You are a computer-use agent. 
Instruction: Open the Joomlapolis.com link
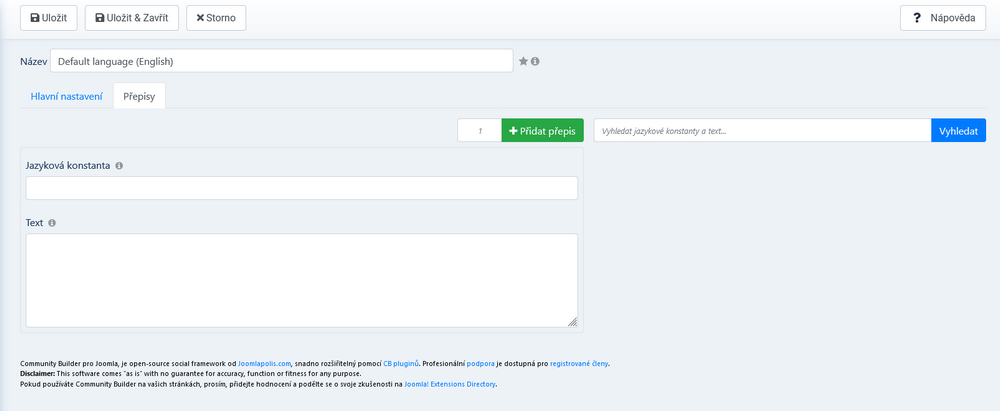click(x=264, y=363)
